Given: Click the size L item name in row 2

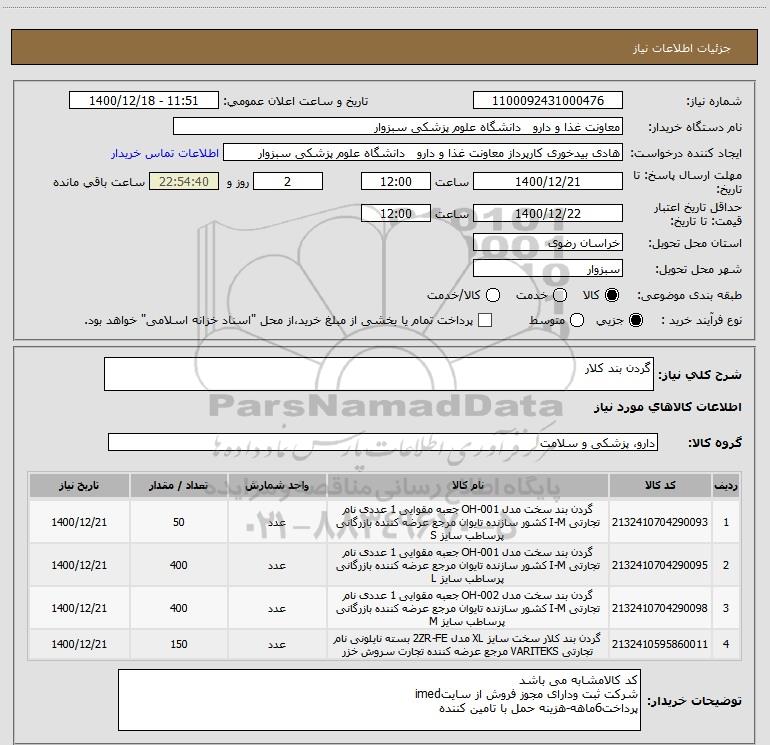Looking at the screenshot, I should pyautogui.click(x=468, y=565).
